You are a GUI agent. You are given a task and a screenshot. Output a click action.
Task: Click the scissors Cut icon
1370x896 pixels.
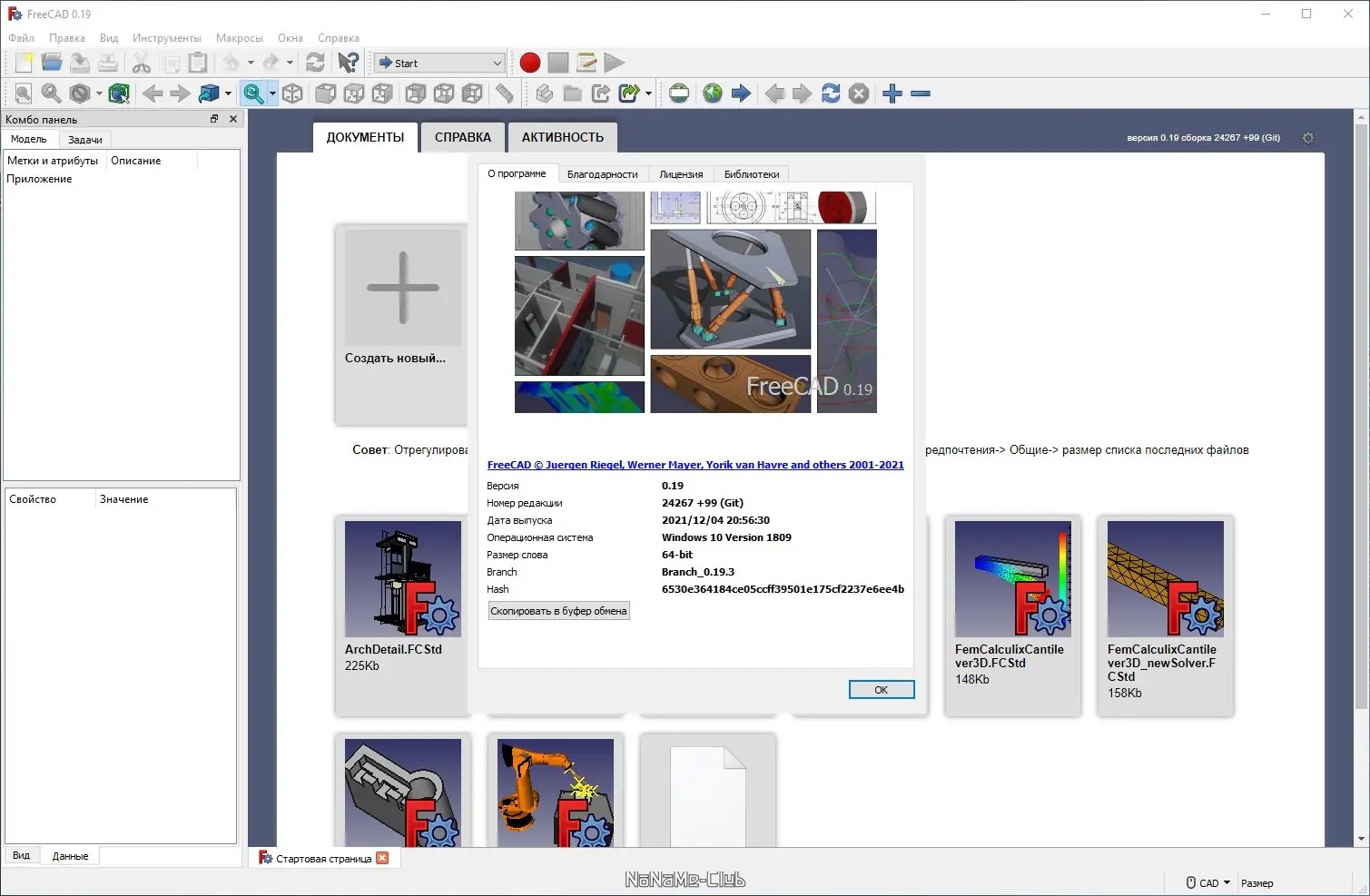pyautogui.click(x=141, y=63)
